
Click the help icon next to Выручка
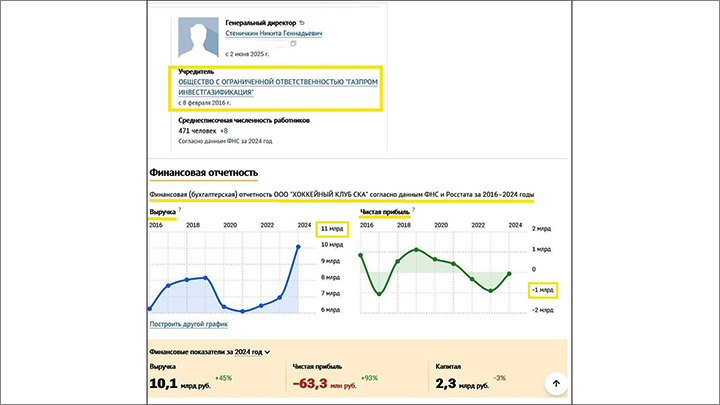click(x=180, y=211)
